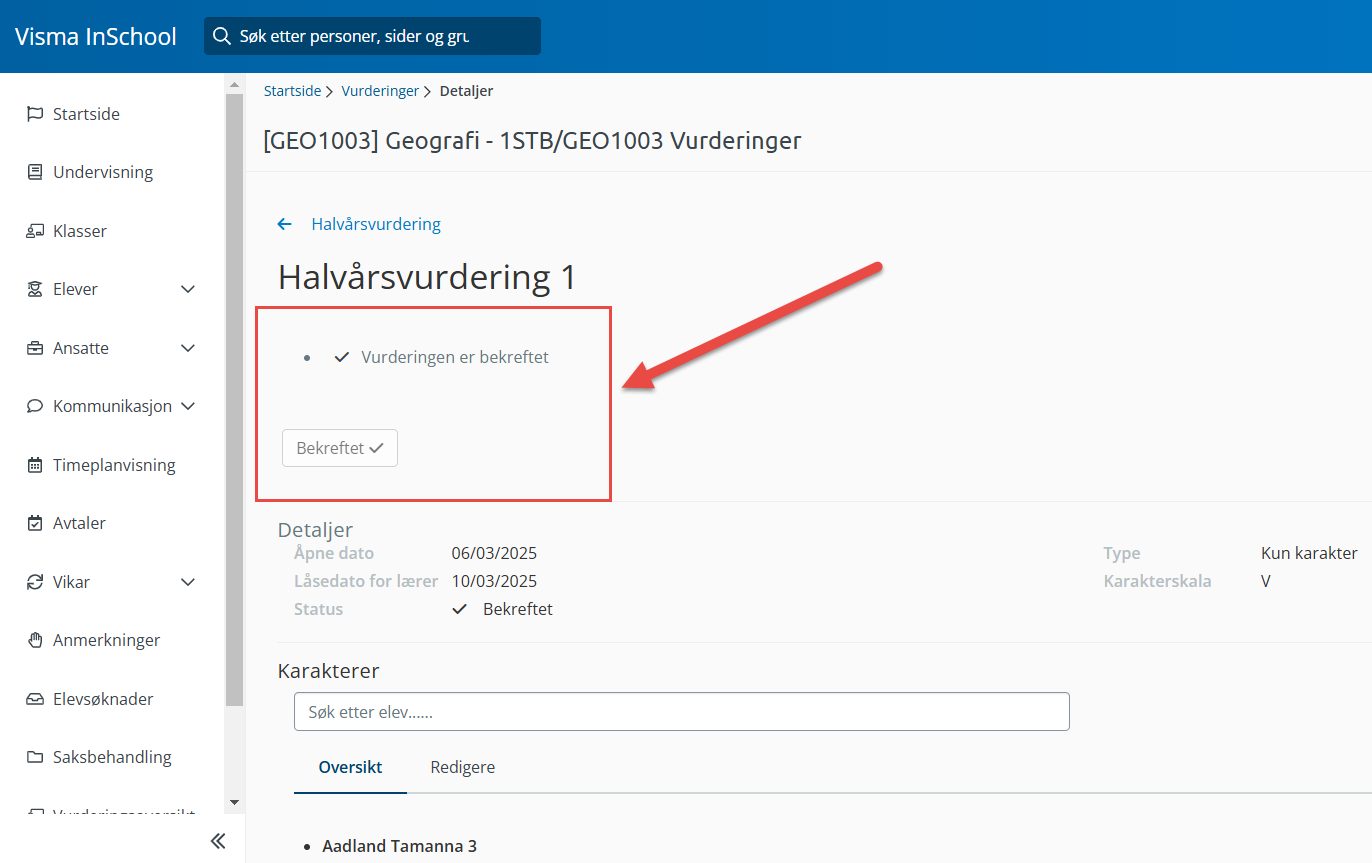Focus the global search field in header

tap(372, 36)
